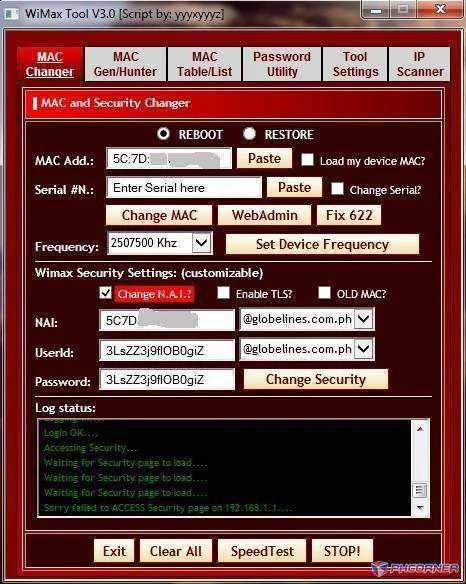Open the MAC Table/List tab
The width and height of the screenshot is (466, 584).
(204, 64)
